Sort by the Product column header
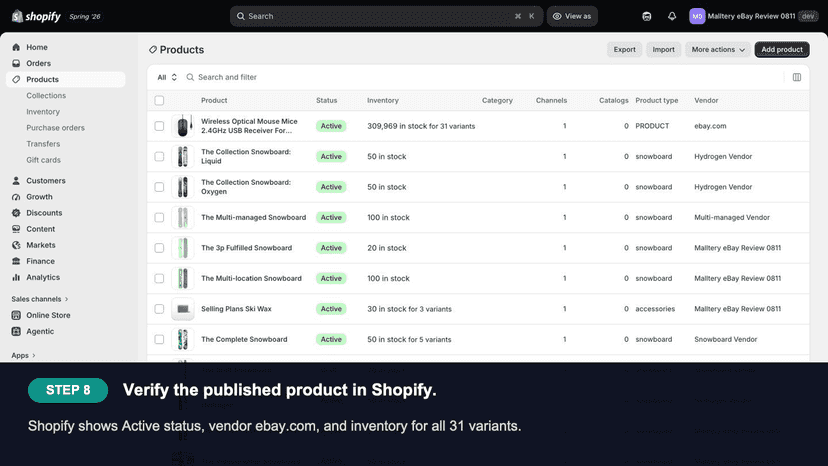 coord(214,100)
